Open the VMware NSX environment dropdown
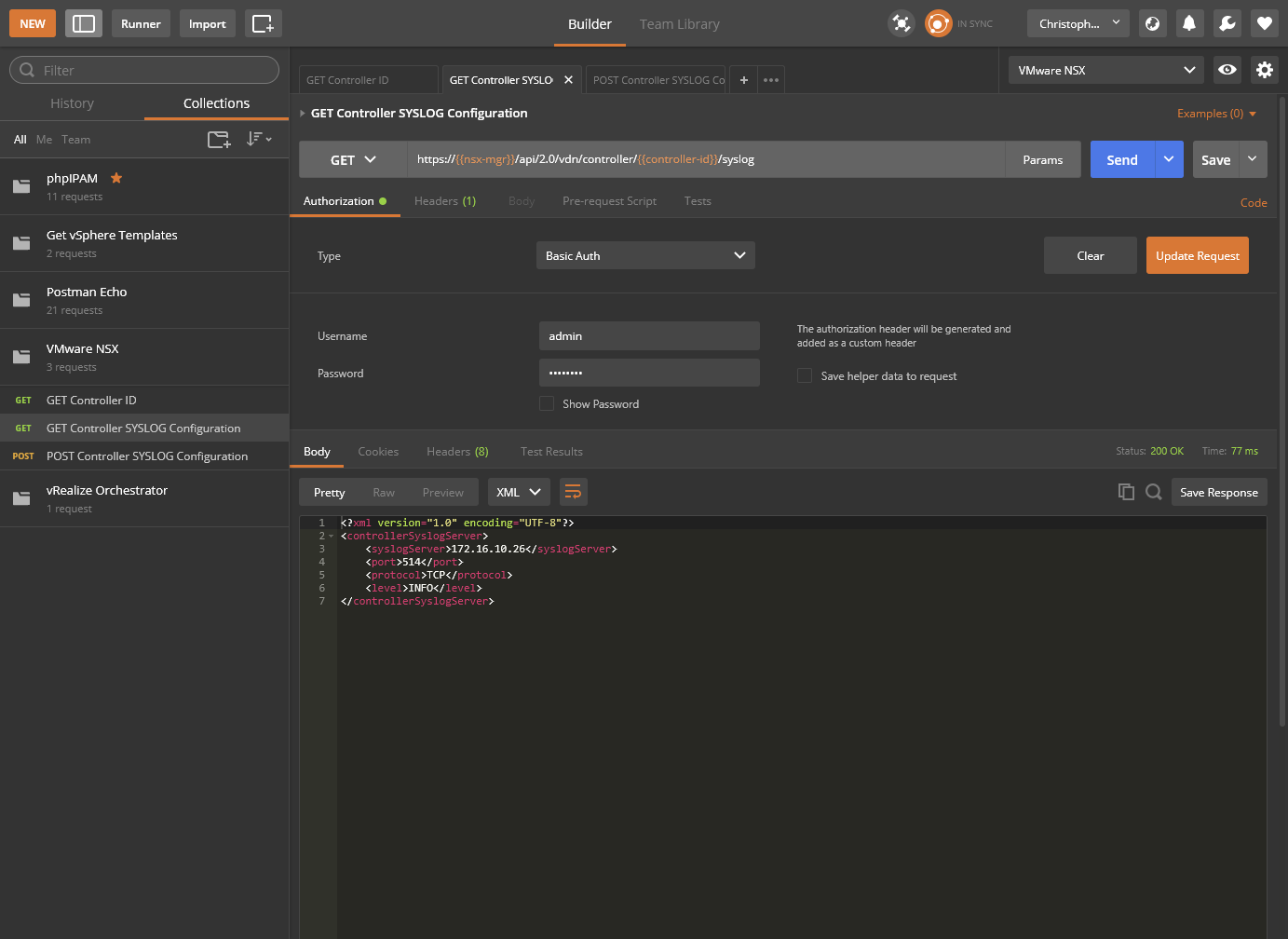Screen dimensions: 1288x939 pos(1105,70)
